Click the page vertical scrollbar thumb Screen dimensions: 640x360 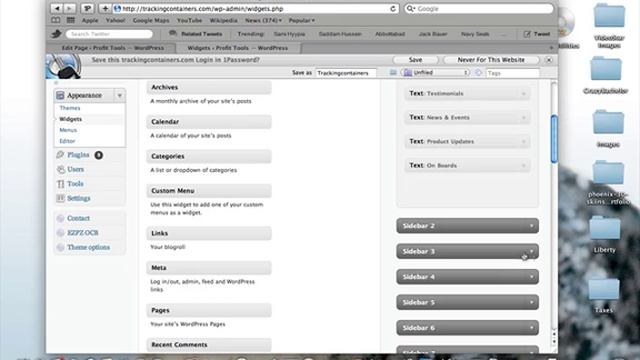coord(554,139)
